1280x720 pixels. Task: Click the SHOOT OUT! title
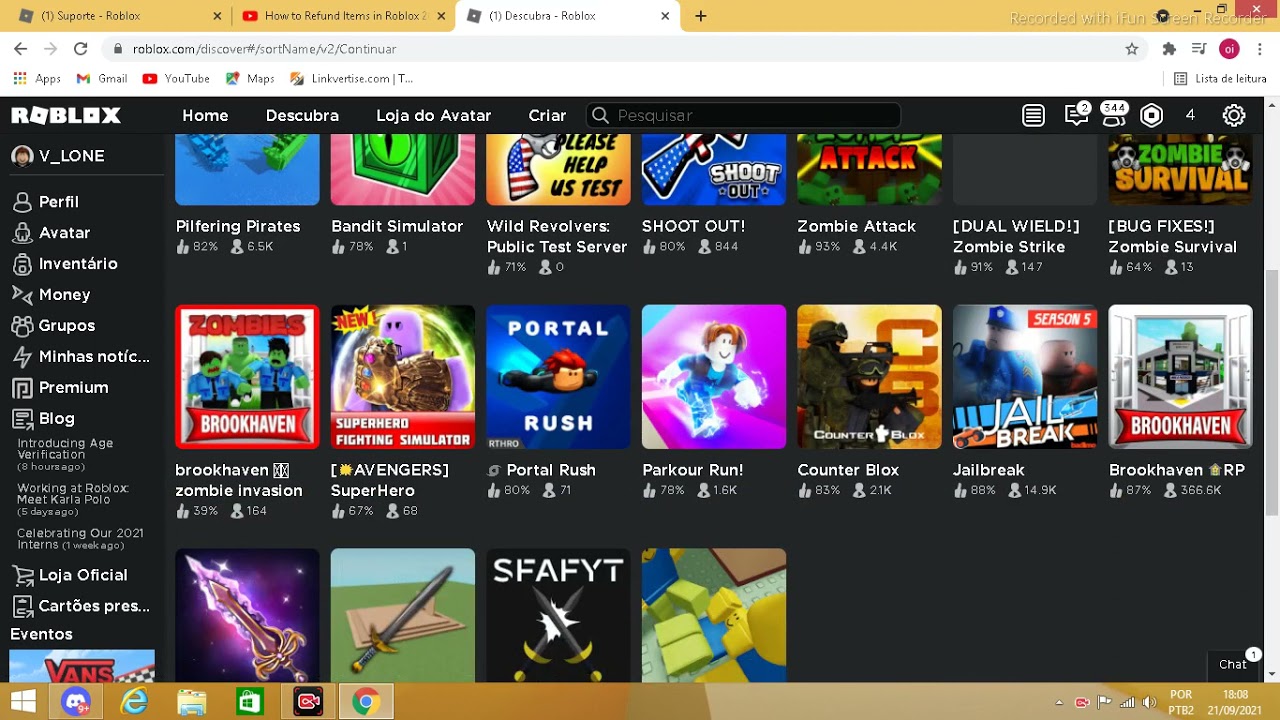click(693, 227)
